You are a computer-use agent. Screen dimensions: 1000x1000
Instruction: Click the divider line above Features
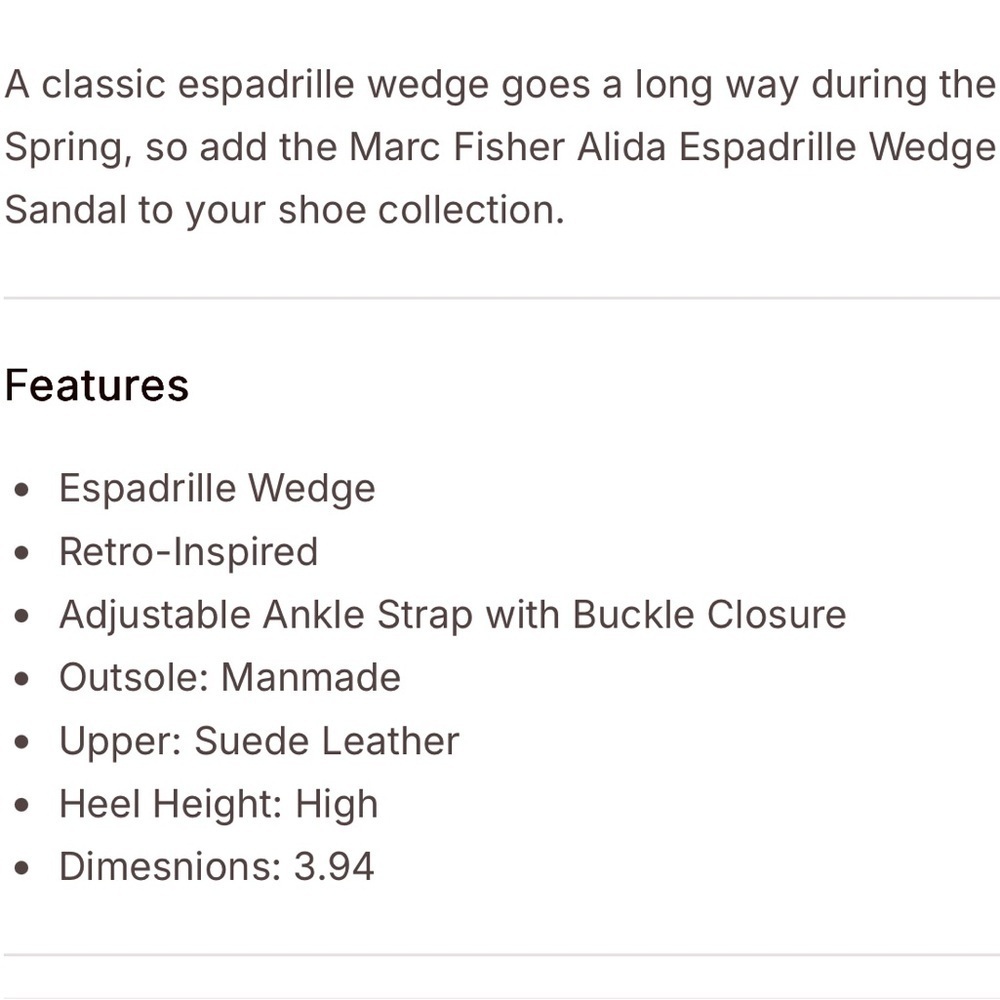tap(500, 298)
